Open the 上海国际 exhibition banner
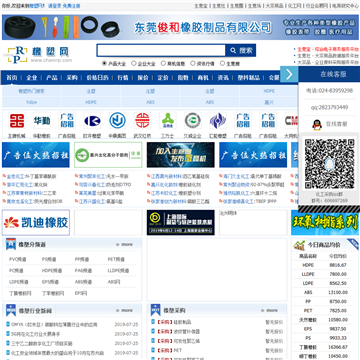This screenshot has width=360, height=360. (181, 222)
